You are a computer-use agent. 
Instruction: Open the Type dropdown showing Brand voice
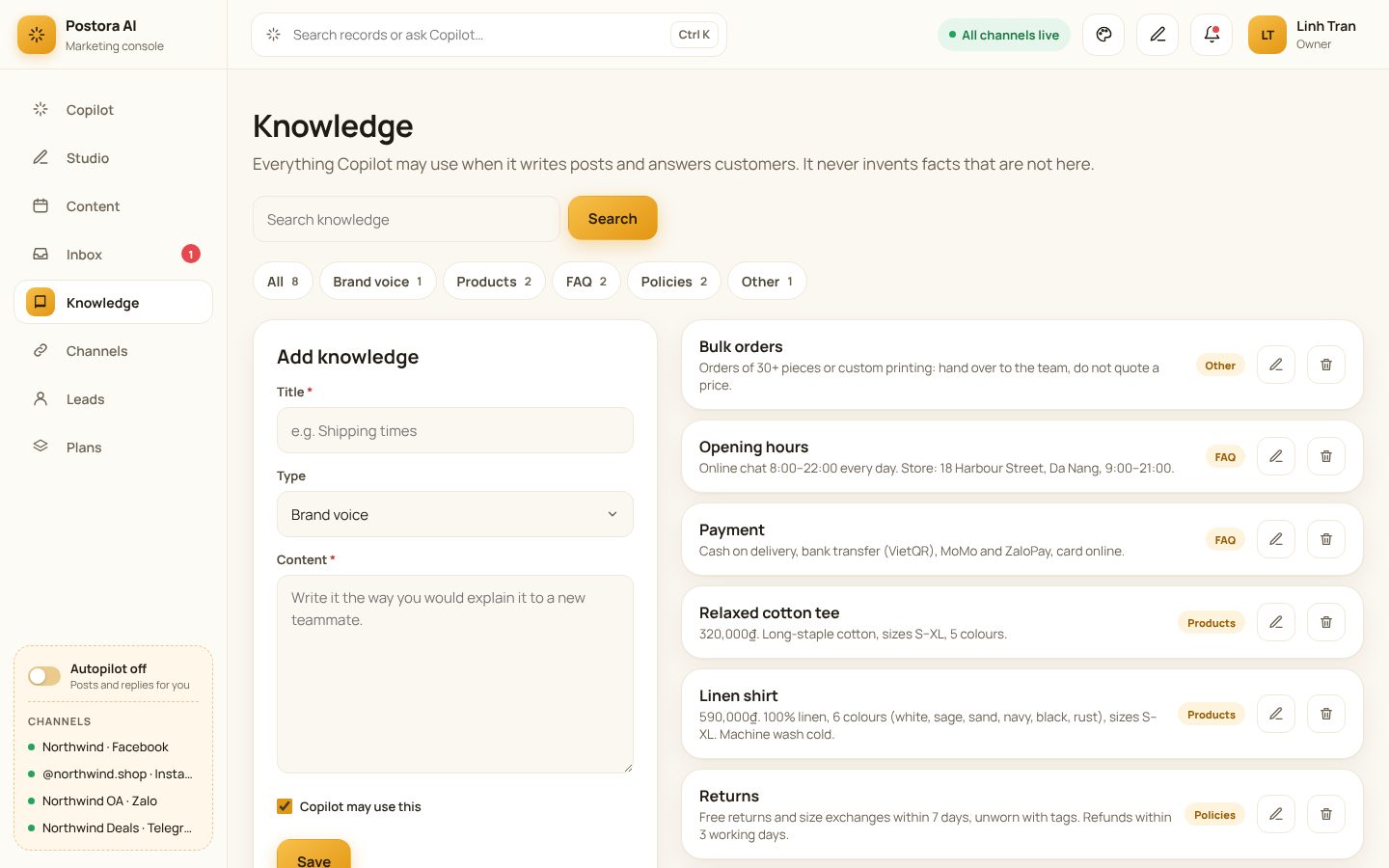point(455,514)
